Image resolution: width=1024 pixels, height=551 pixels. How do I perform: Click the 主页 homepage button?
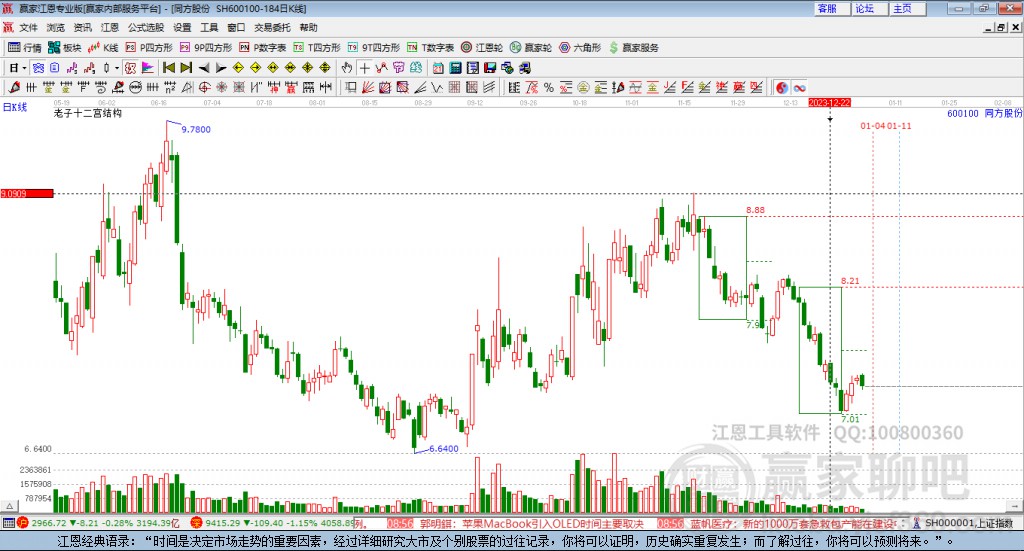coord(907,8)
